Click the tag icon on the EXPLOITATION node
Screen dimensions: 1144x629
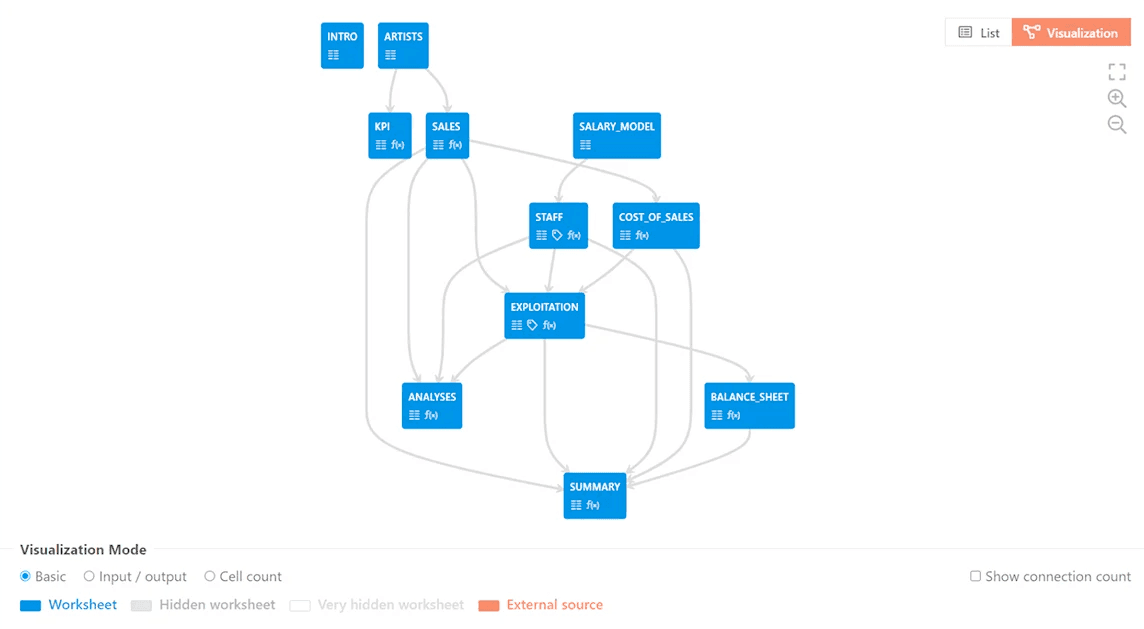pos(532,326)
